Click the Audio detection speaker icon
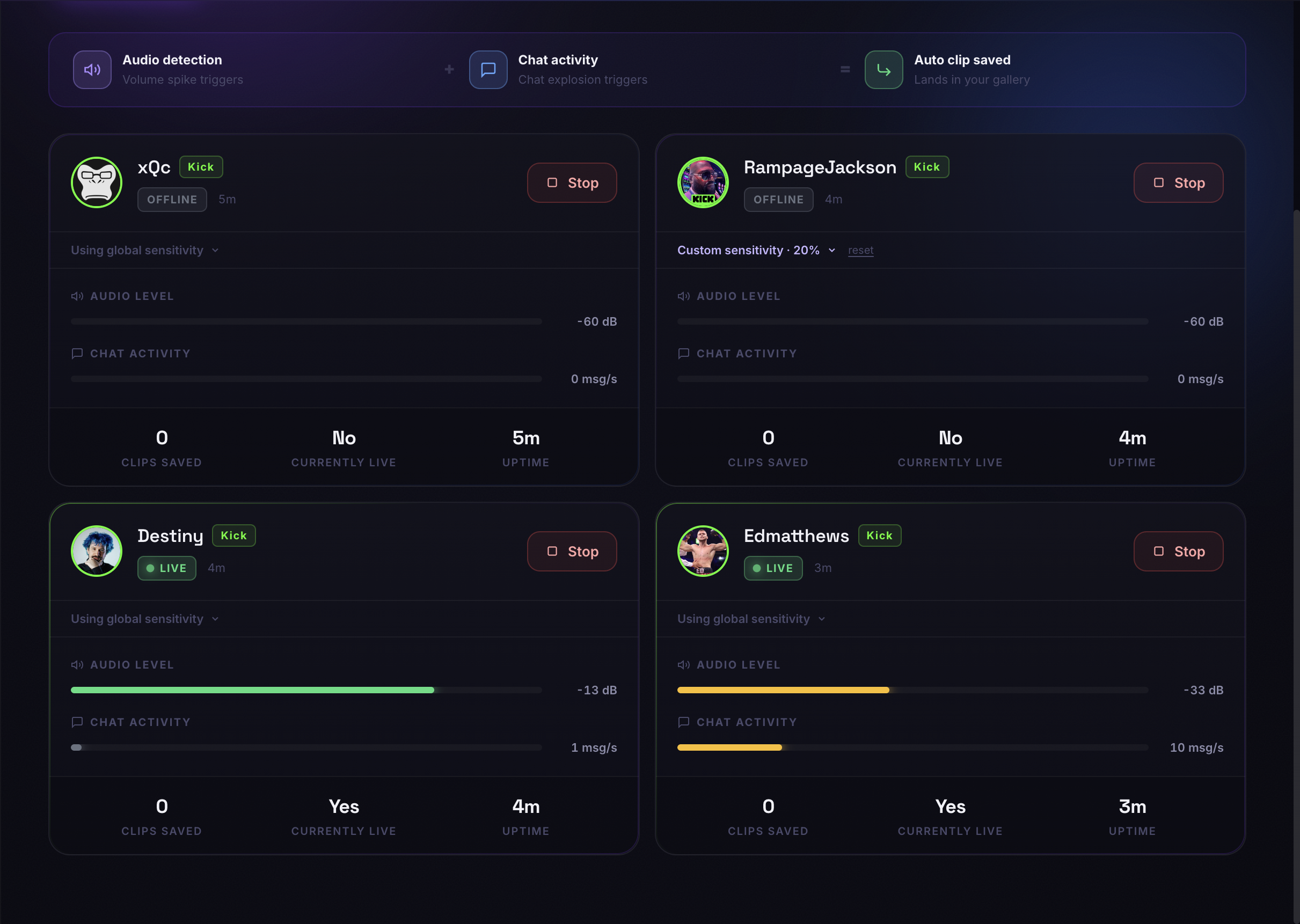The height and width of the screenshot is (924, 1300). point(92,69)
